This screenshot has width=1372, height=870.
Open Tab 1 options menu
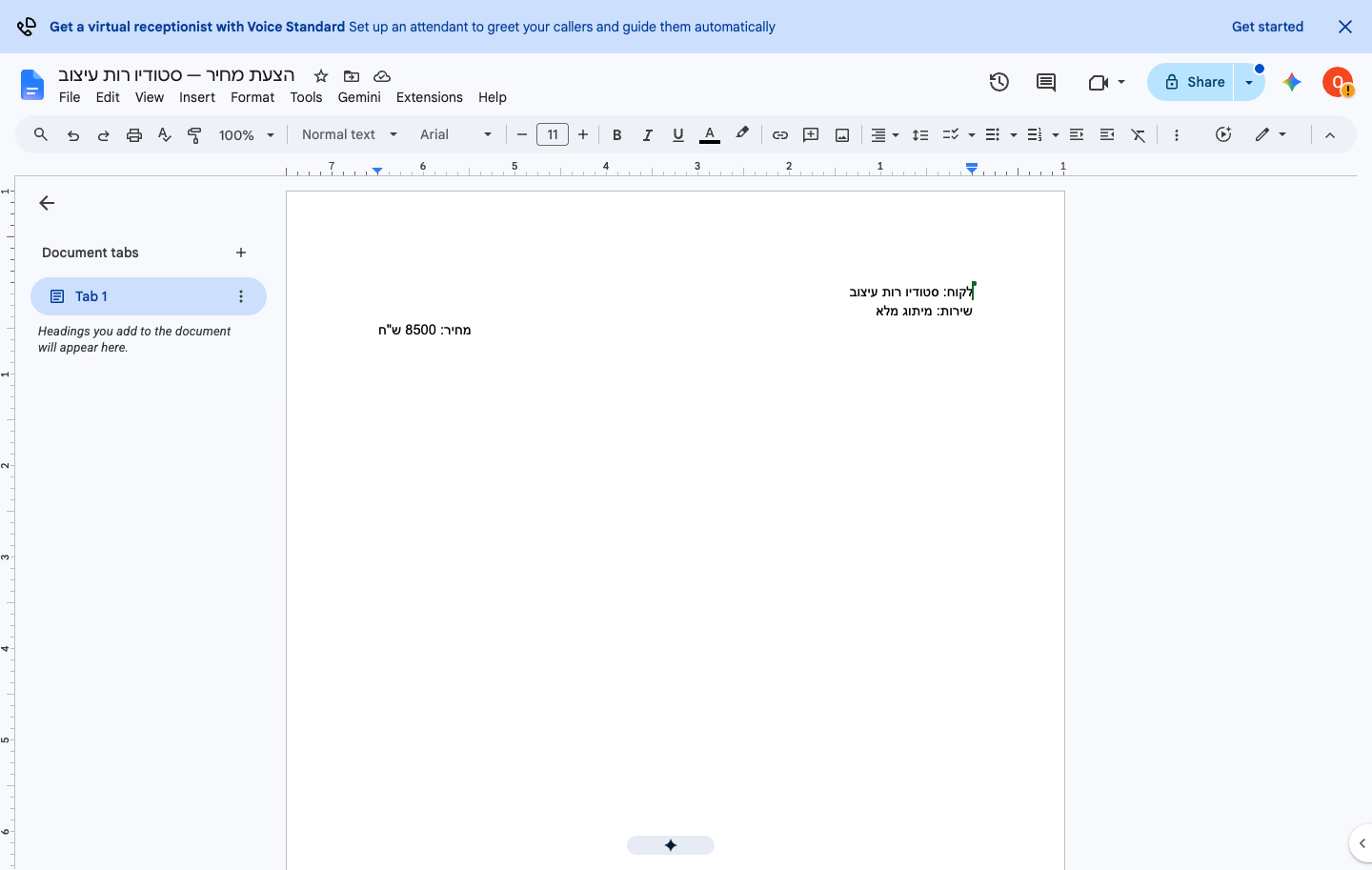241,296
